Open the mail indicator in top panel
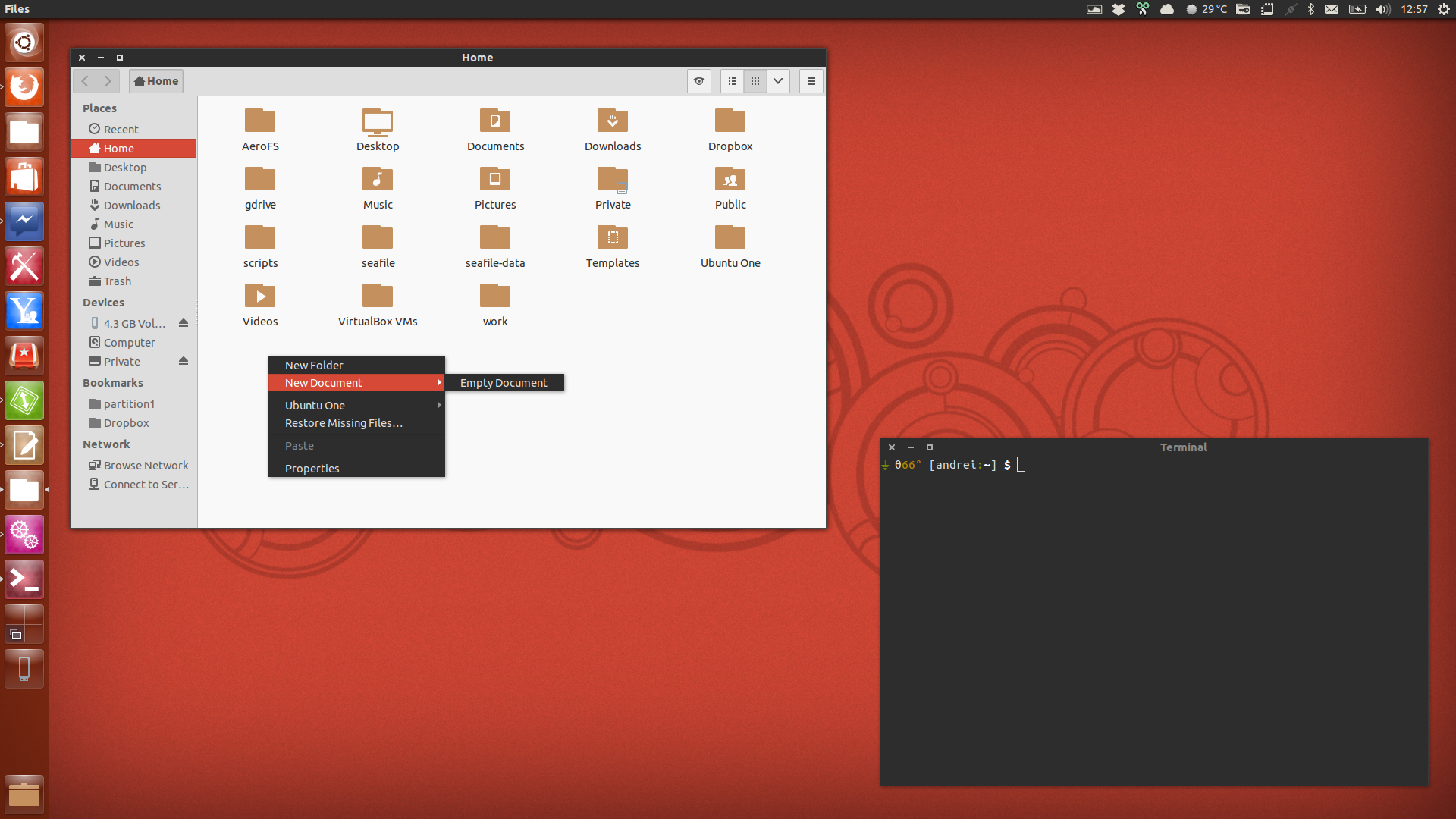 (1332, 9)
